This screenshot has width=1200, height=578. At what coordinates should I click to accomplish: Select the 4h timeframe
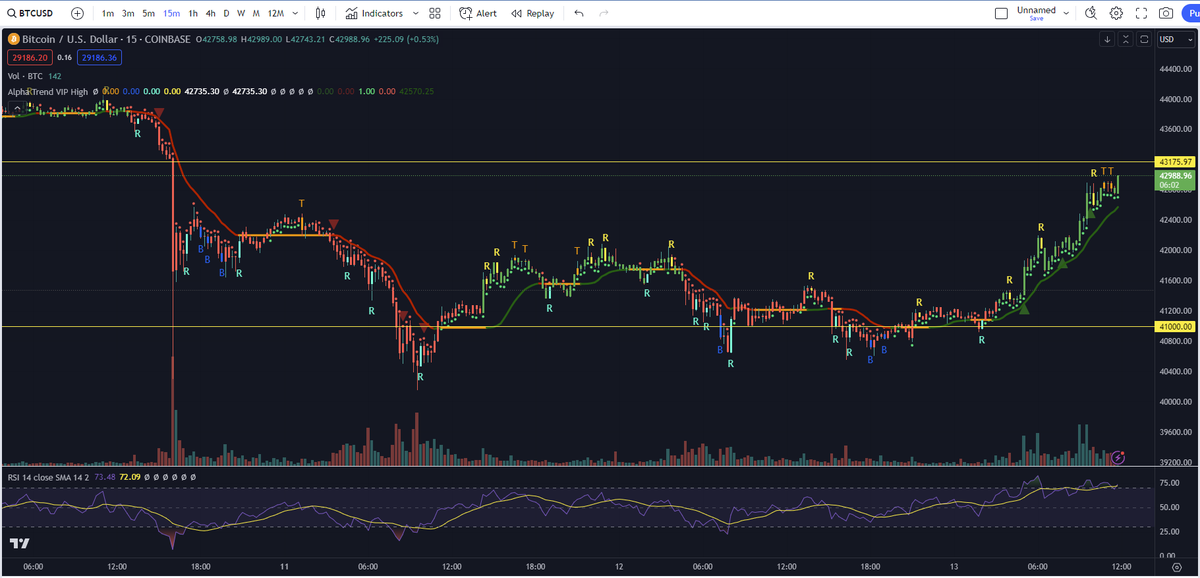[210, 13]
